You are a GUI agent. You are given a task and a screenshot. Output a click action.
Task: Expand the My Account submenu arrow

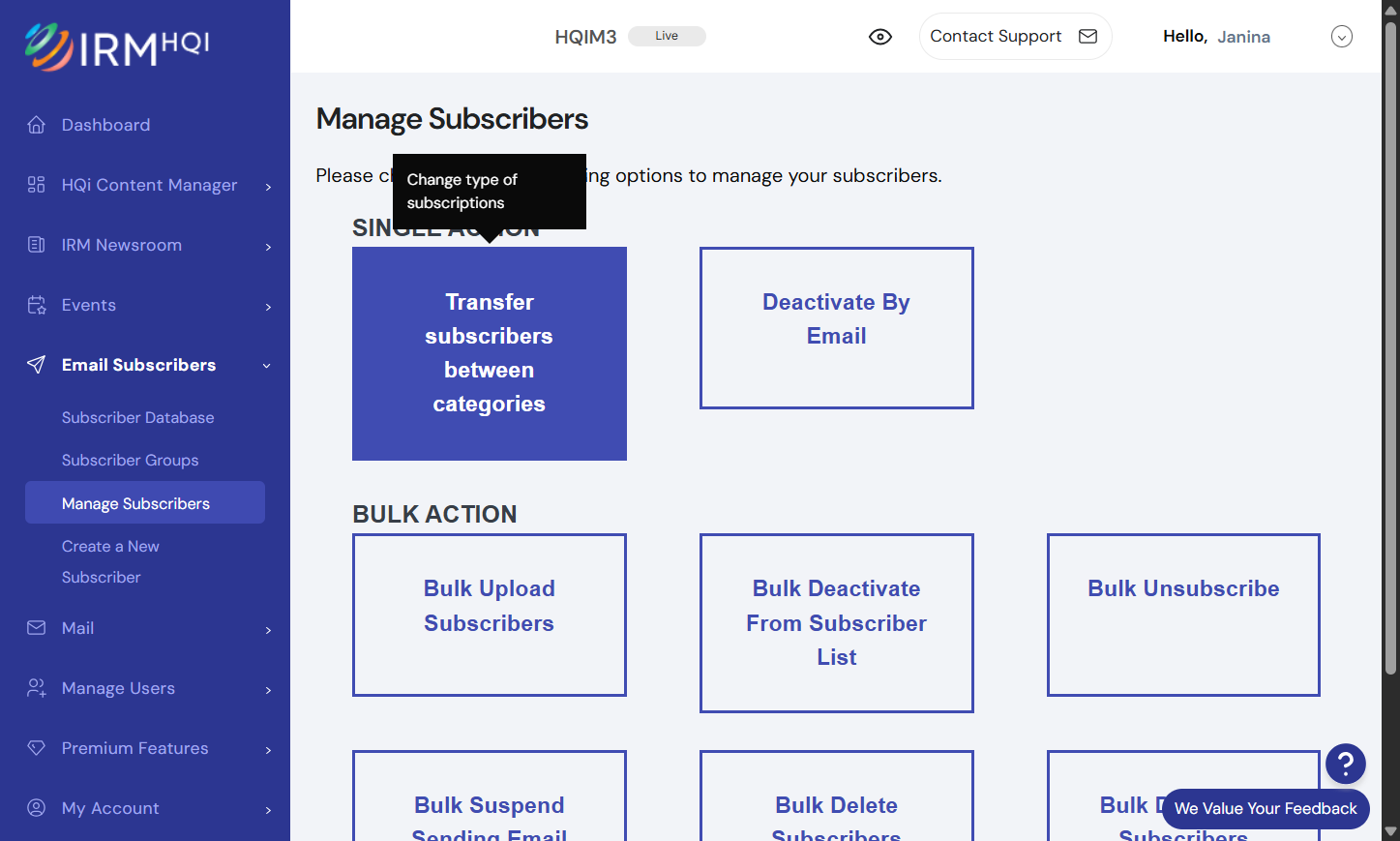point(268,810)
